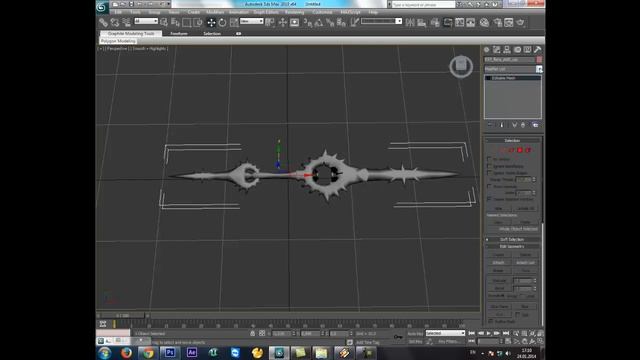Toggle the Angle Snap button
Image resolution: width=640 pixels, height=360 pixels.
(319, 22)
